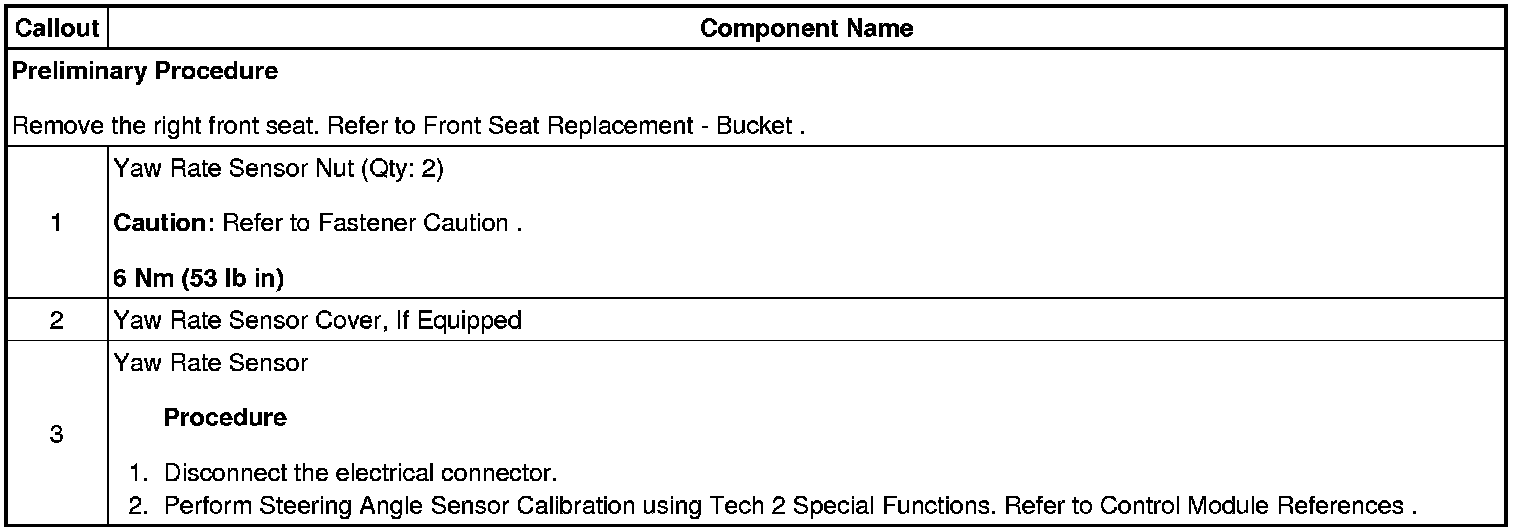Select the 6 Nm (53 lb in) torque value
This screenshot has width=1520, height=532.
pyautogui.click(x=199, y=280)
